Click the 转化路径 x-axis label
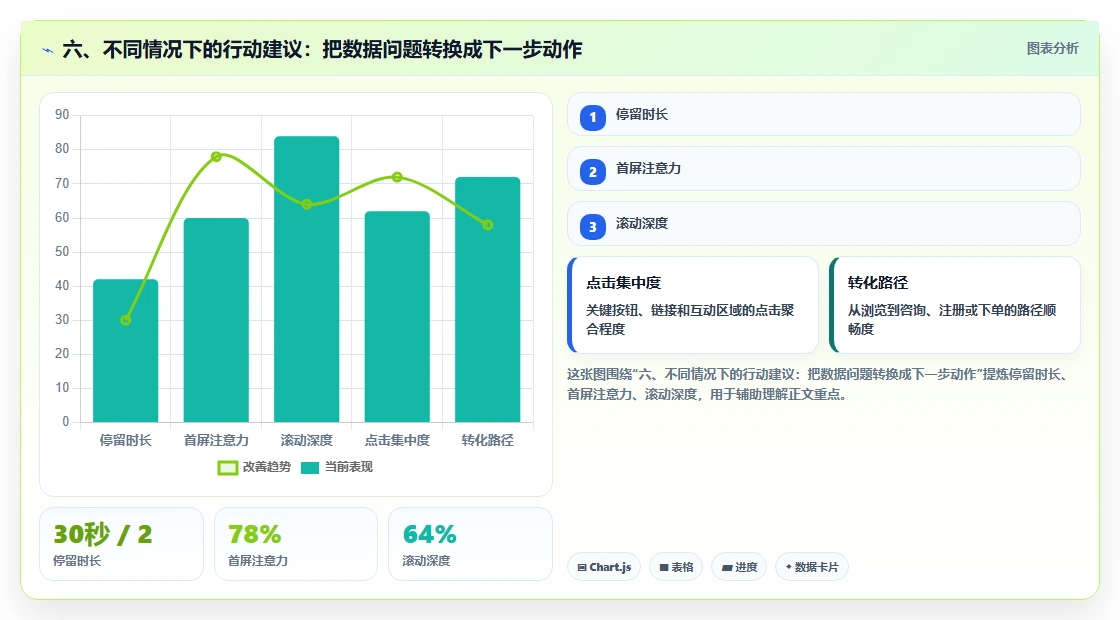 click(x=488, y=440)
